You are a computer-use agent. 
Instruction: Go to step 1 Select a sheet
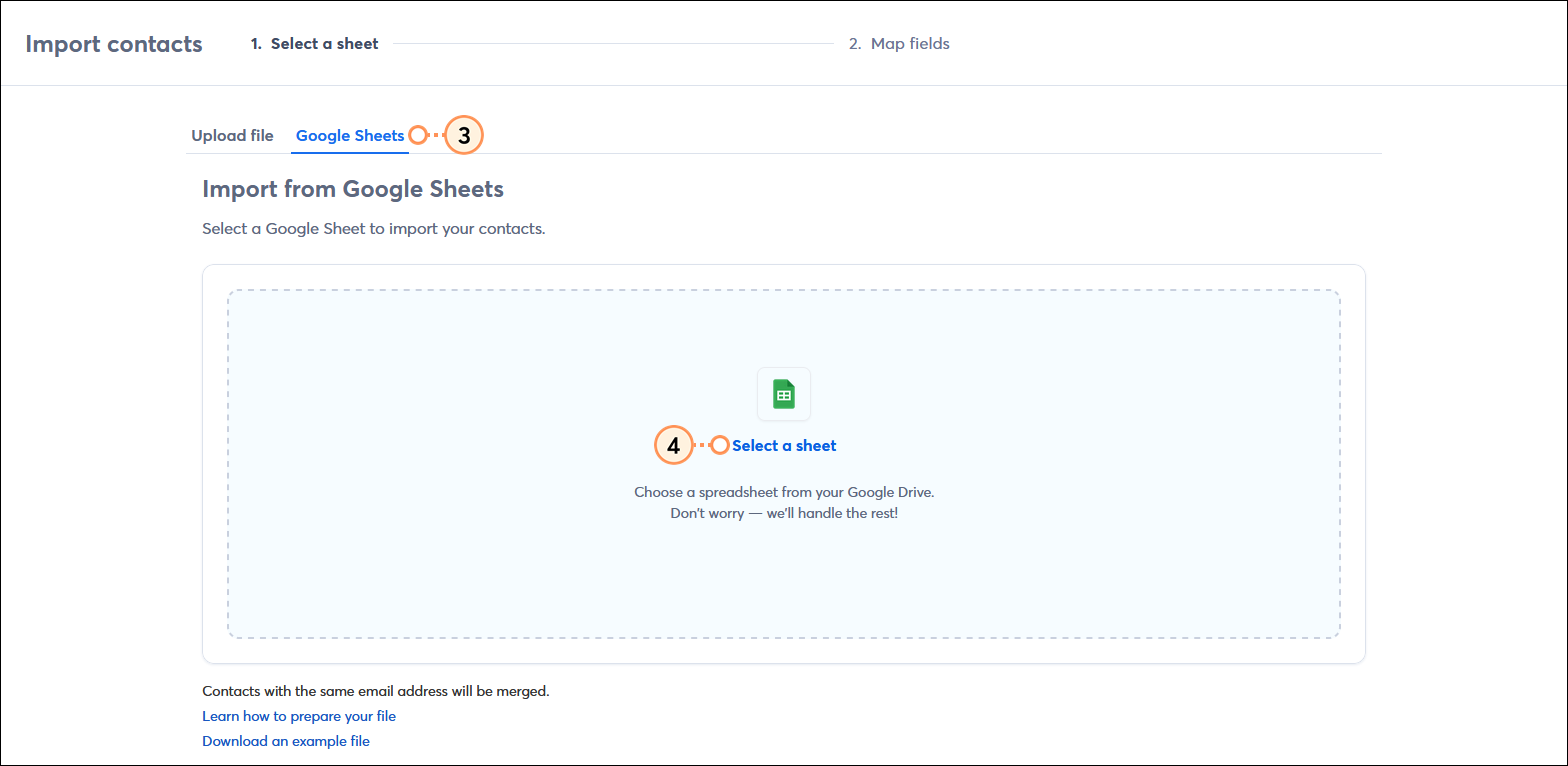(x=315, y=44)
